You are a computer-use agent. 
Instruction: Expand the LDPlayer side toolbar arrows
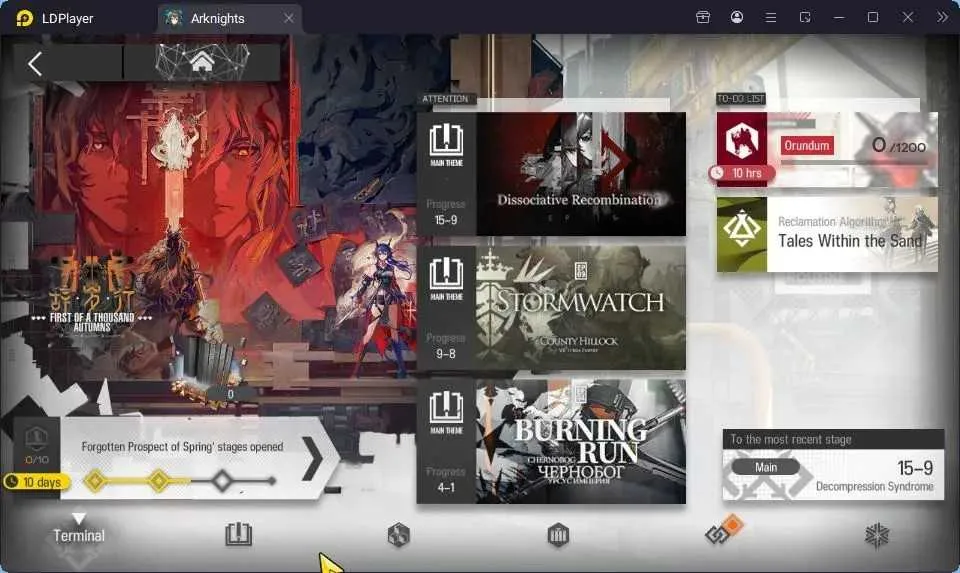942,17
